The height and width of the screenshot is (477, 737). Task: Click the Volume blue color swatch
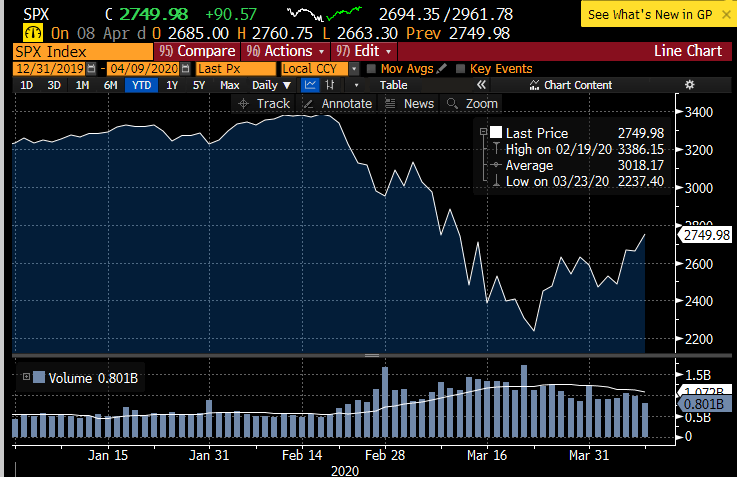39,377
